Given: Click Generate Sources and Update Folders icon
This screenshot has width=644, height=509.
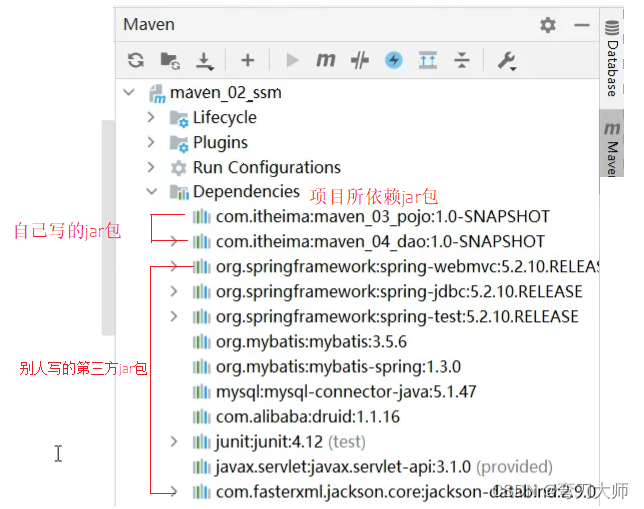Looking at the screenshot, I should coord(170,61).
